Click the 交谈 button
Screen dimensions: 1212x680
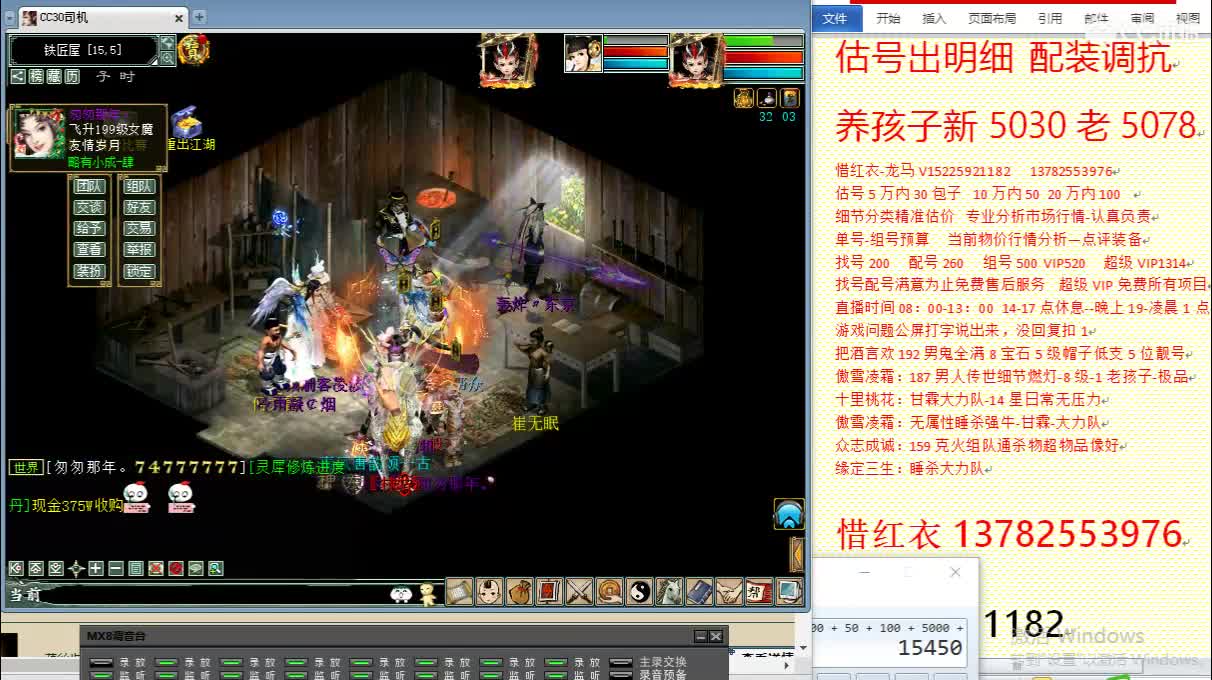(x=89, y=207)
